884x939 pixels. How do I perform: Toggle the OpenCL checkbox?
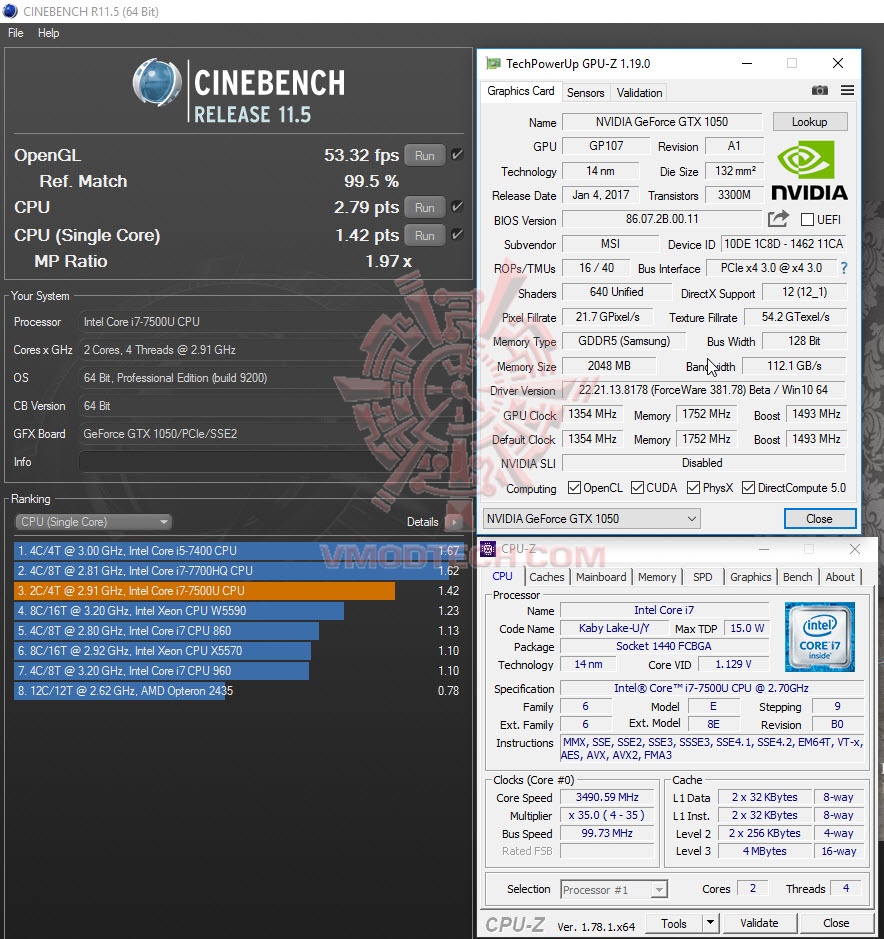(574, 488)
